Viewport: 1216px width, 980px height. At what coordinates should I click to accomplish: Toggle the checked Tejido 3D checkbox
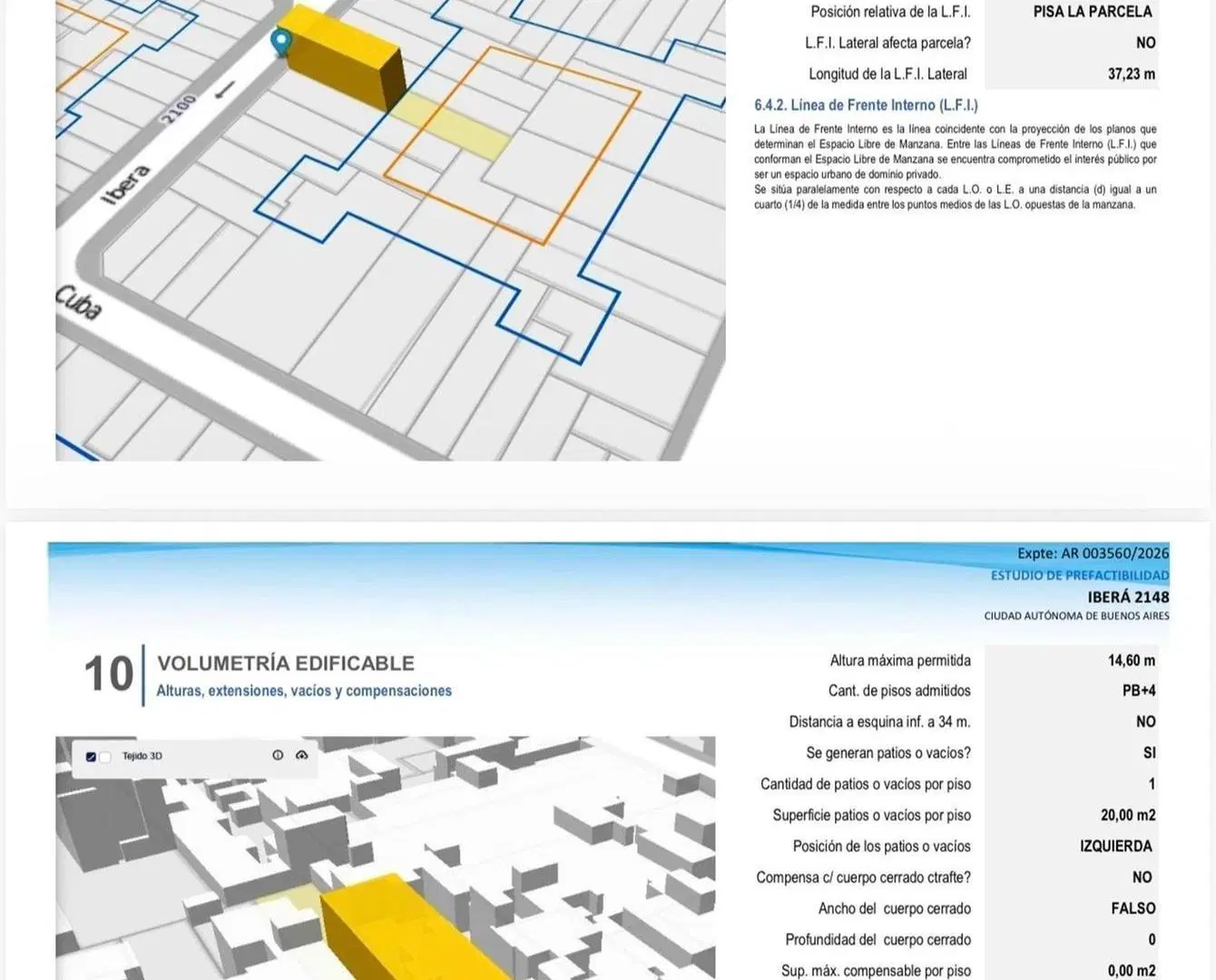coord(91,757)
